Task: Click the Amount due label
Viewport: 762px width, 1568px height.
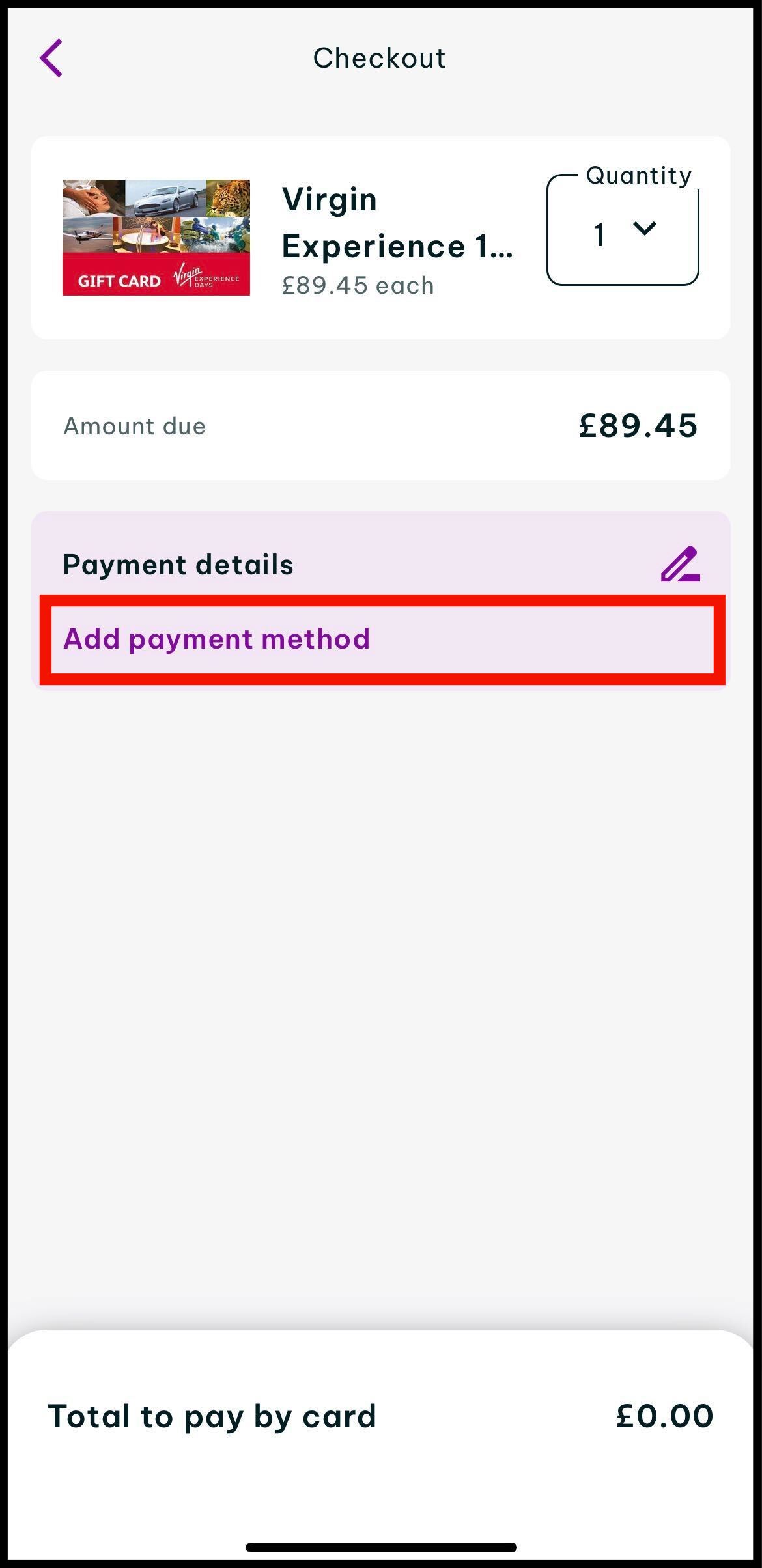Action: 134,426
